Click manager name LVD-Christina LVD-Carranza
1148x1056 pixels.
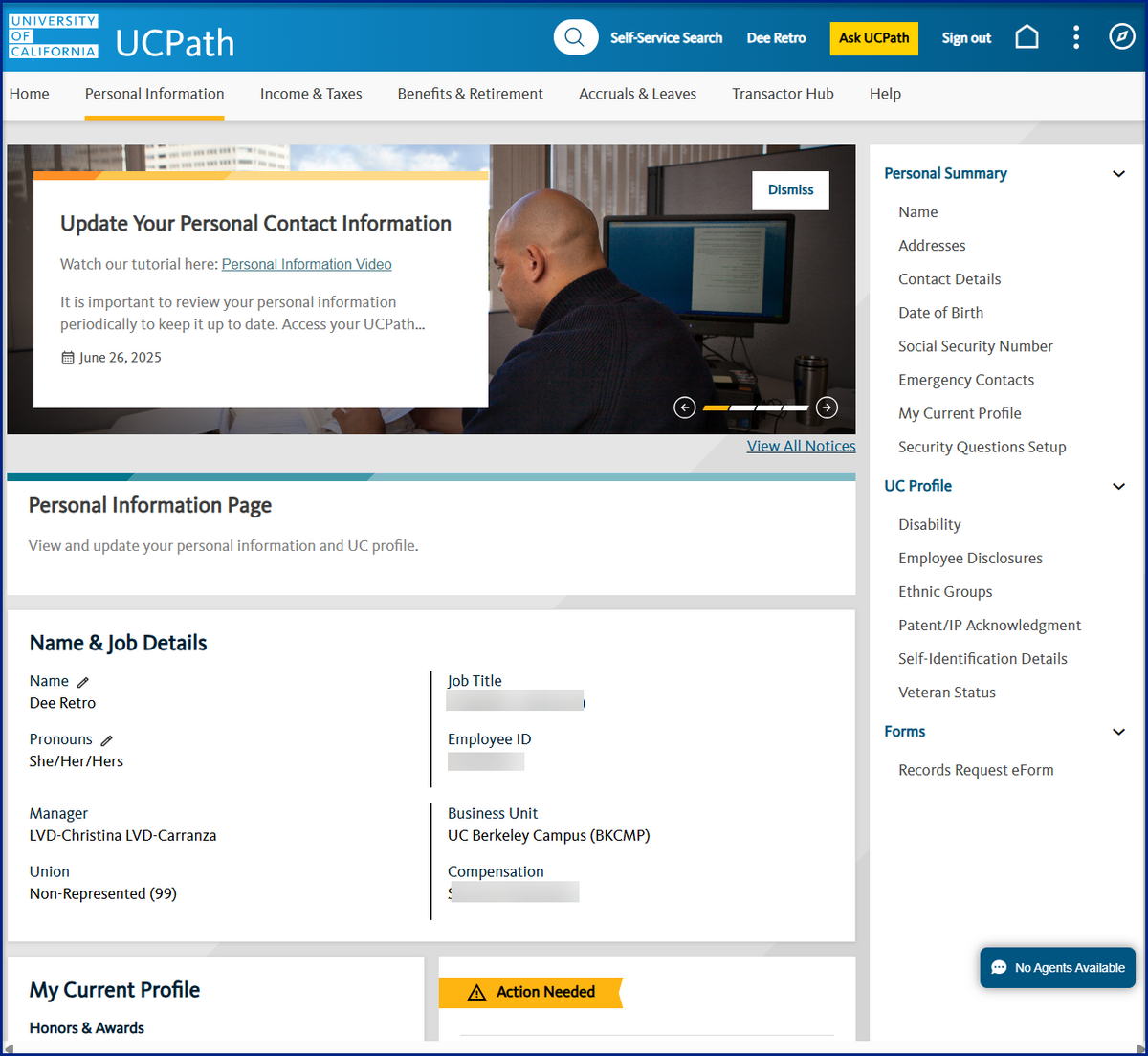click(x=123, y=836)
